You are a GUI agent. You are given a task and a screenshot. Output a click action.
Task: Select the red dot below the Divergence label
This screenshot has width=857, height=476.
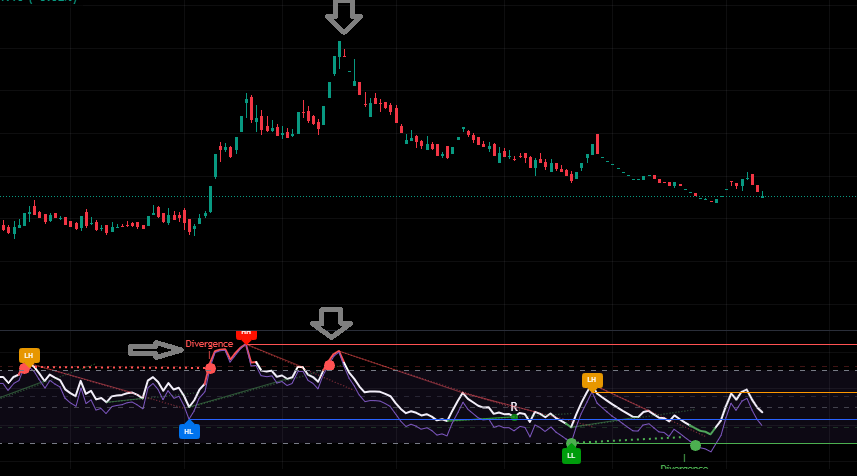pyautogui.click(x=210, y=368)
